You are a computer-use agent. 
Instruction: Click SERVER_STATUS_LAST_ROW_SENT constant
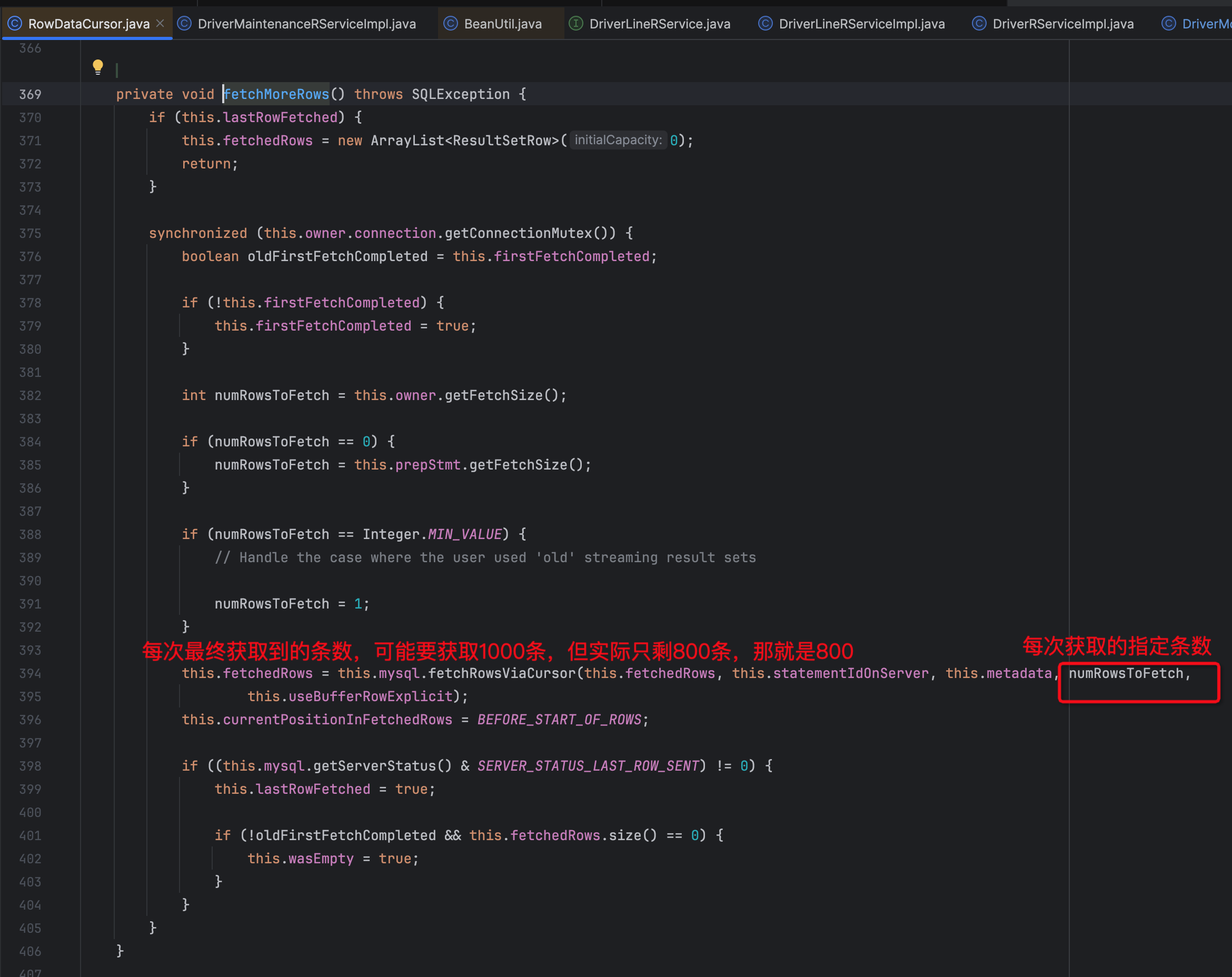[x=588, y=766]
